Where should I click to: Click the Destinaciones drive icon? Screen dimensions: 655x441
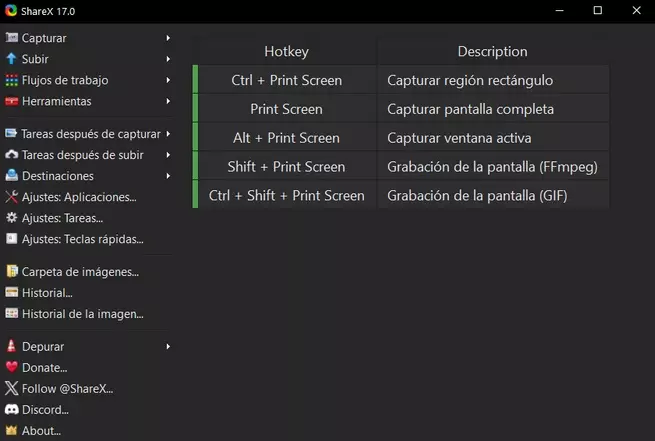(x=11, y=175)
